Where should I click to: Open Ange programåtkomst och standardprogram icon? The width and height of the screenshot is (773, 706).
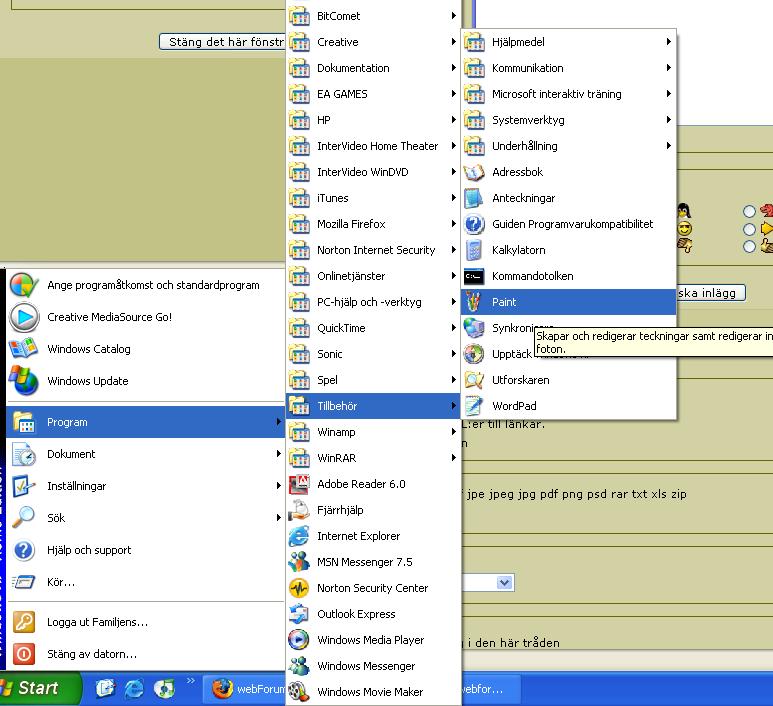[23, 285]
